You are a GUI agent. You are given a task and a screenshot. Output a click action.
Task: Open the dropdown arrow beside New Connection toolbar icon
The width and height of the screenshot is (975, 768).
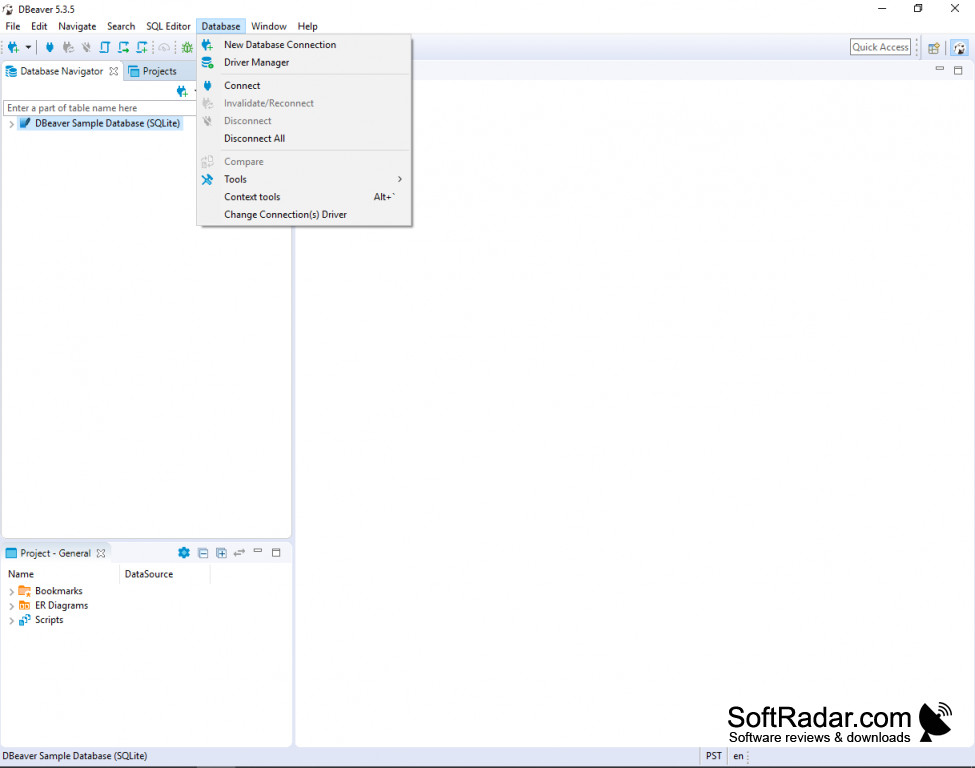point(28,47)
